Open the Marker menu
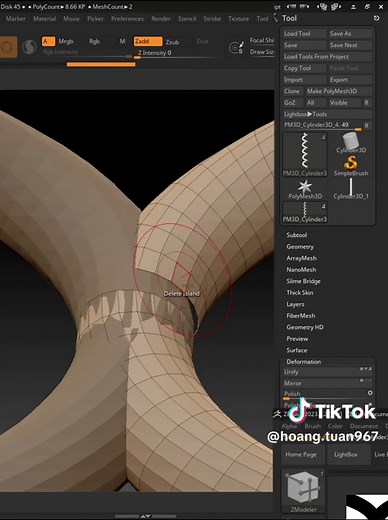388x520 pixels. (15, 19)
